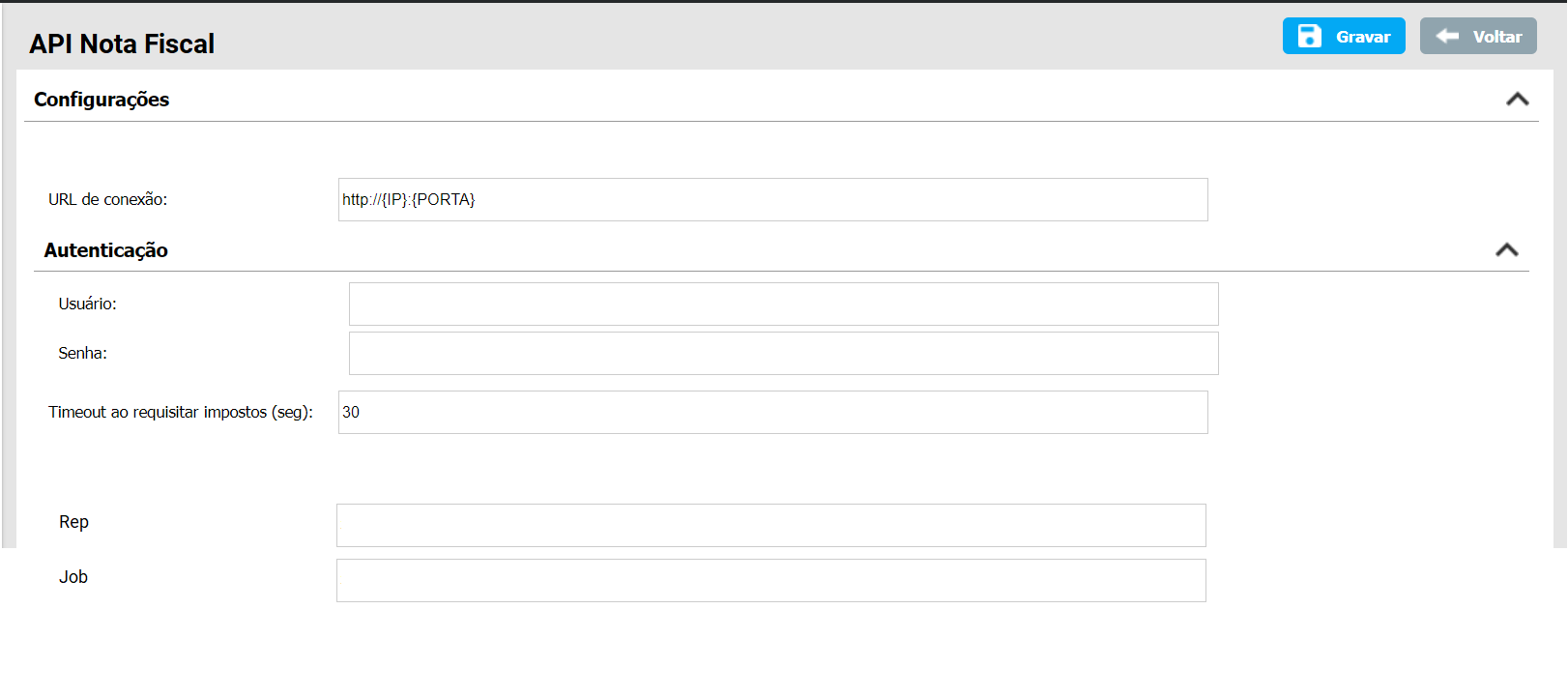Click the "Job" field label
This screenshot has width=1568, height=696.
coord(73,577)
